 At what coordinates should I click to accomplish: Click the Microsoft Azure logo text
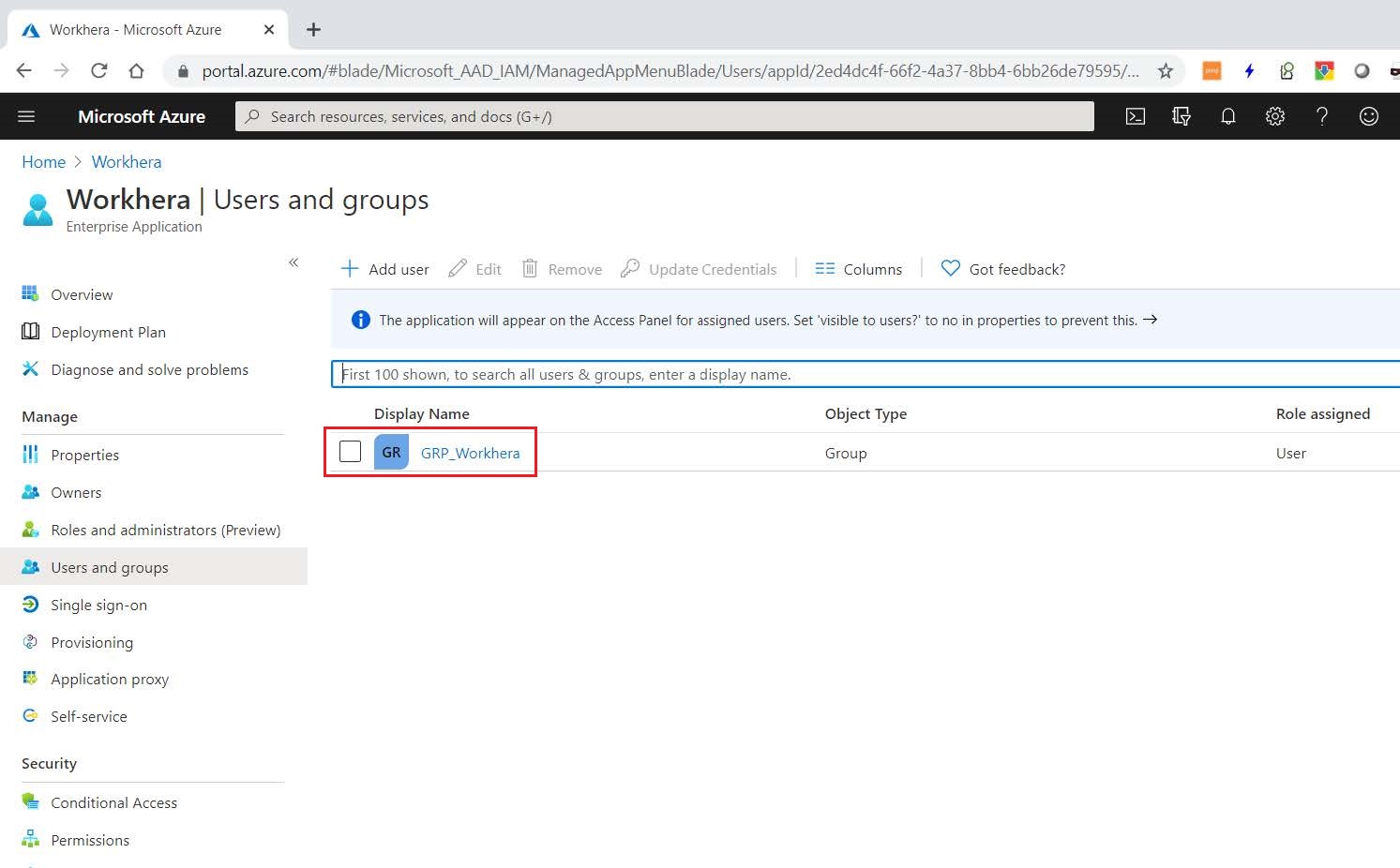click(x=142, y=116)
